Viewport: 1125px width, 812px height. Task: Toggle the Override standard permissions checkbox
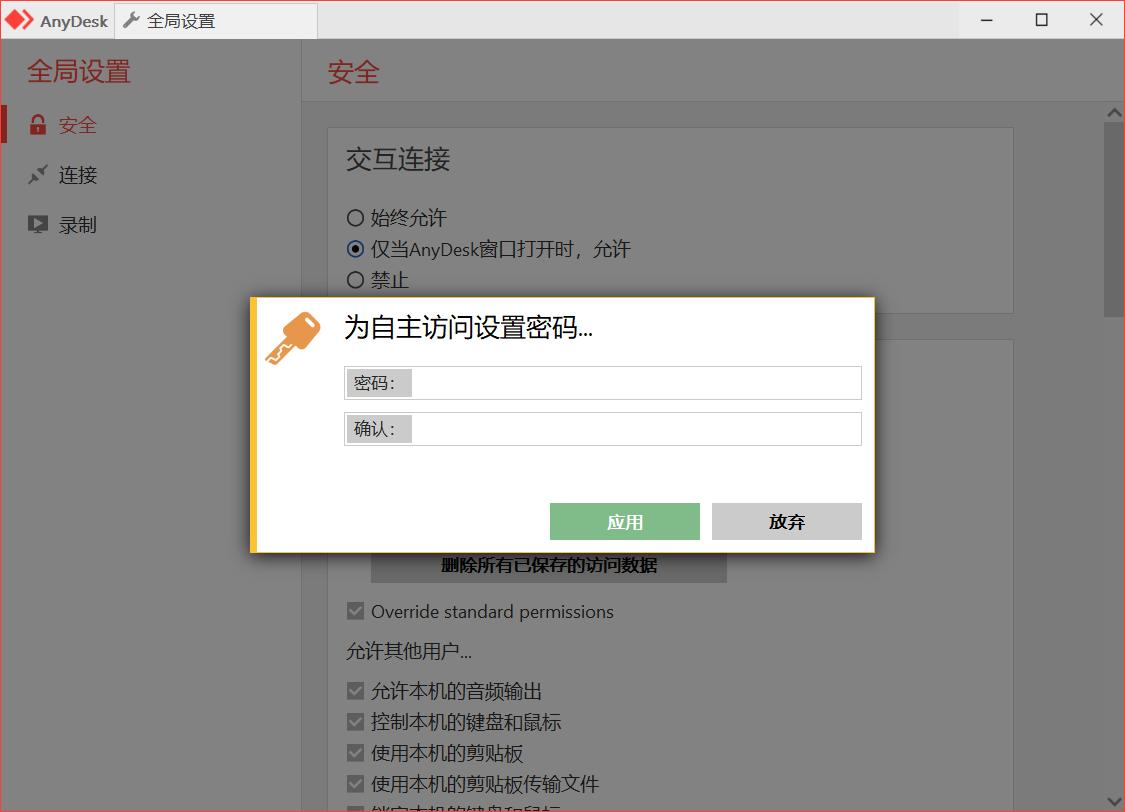click(354, 611)
